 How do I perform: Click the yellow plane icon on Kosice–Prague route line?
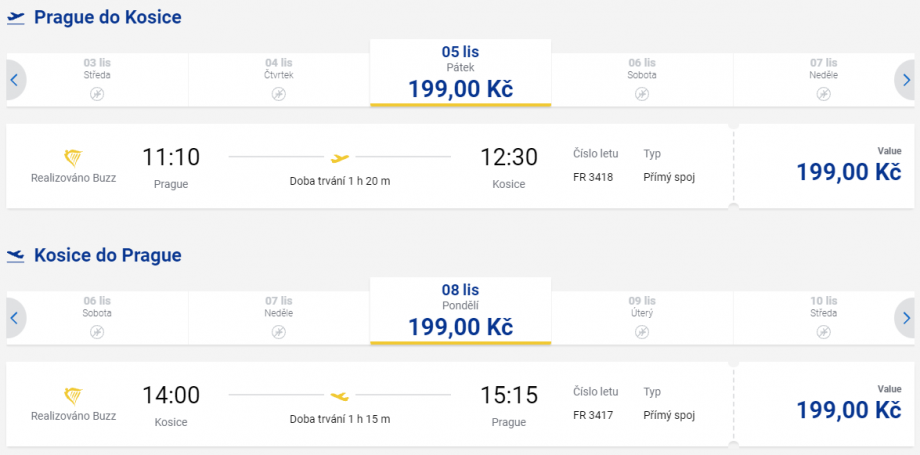click(340, 396)
